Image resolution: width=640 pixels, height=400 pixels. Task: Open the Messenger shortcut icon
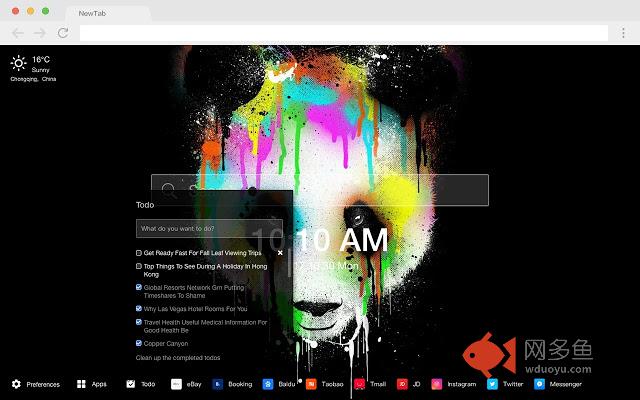(539, 384)
